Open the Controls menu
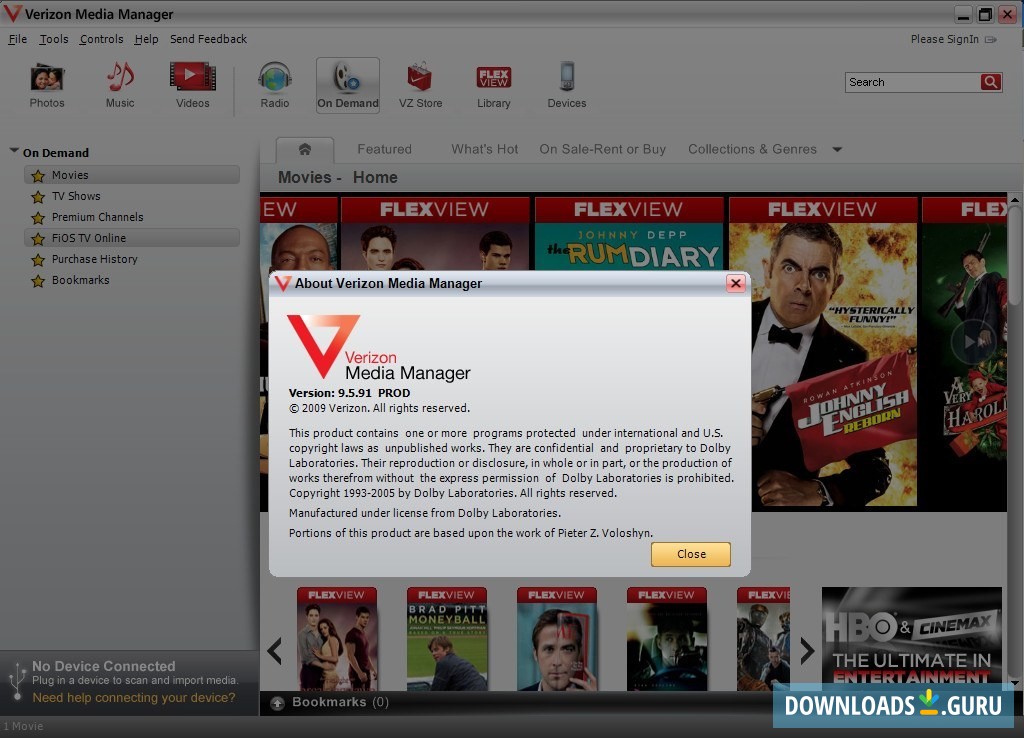The width and height of the screenshot is (1024, 738). tap(101, 39)
